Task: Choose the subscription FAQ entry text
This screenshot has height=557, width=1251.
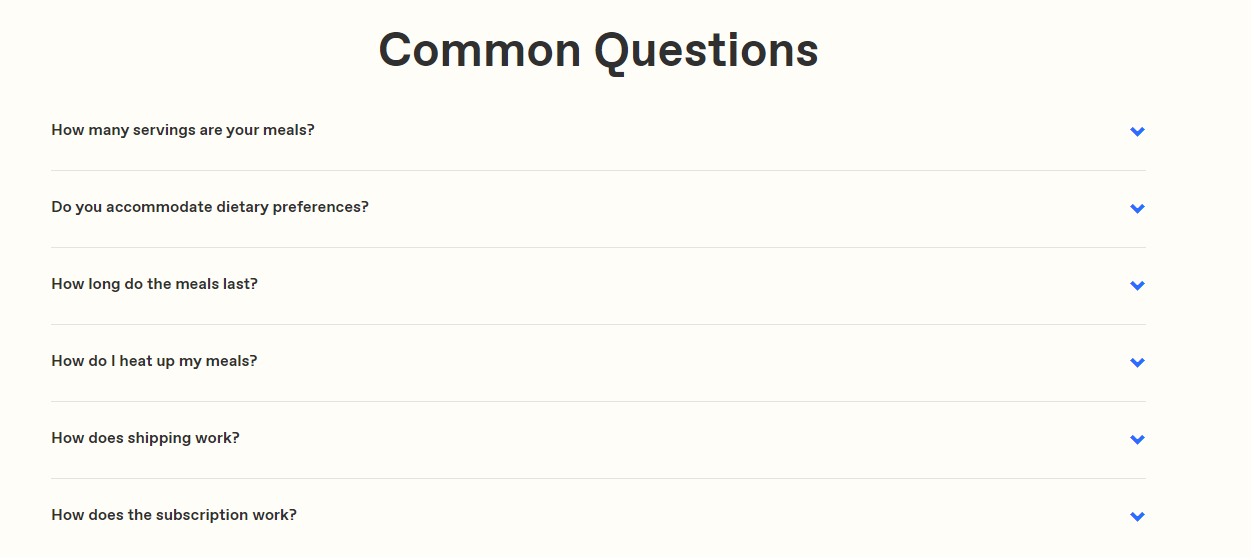Action: coord(174,515)
